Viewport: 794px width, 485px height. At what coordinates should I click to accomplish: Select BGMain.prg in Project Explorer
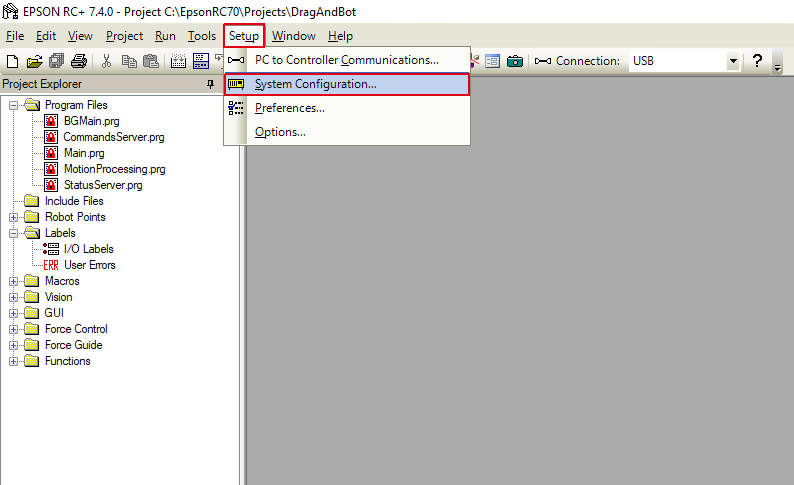tap(92, 121)
